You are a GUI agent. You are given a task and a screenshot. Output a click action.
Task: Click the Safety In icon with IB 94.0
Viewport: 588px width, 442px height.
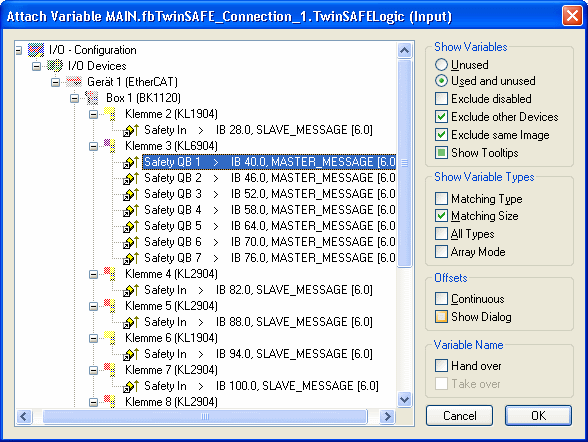tap(131, 354)
